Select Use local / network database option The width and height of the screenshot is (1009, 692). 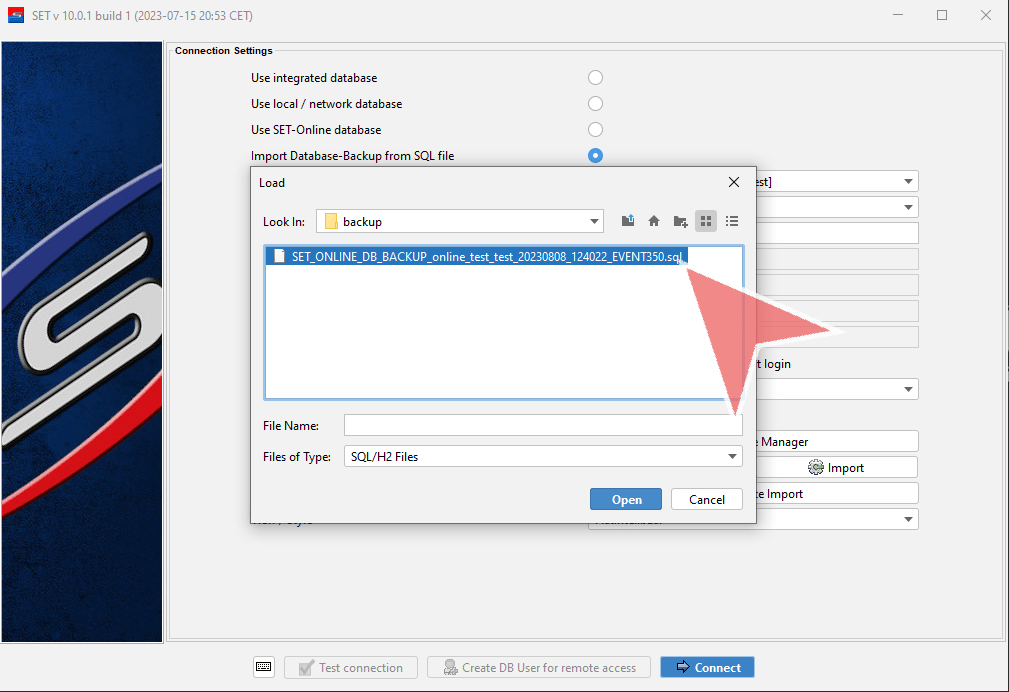595,104
